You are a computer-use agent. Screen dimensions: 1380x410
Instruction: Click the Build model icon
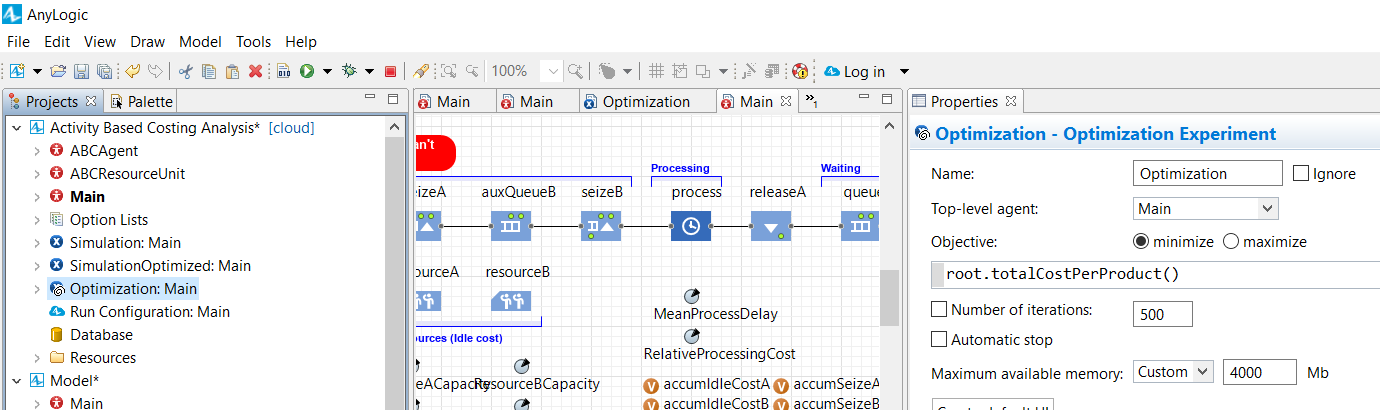point(284,71)
